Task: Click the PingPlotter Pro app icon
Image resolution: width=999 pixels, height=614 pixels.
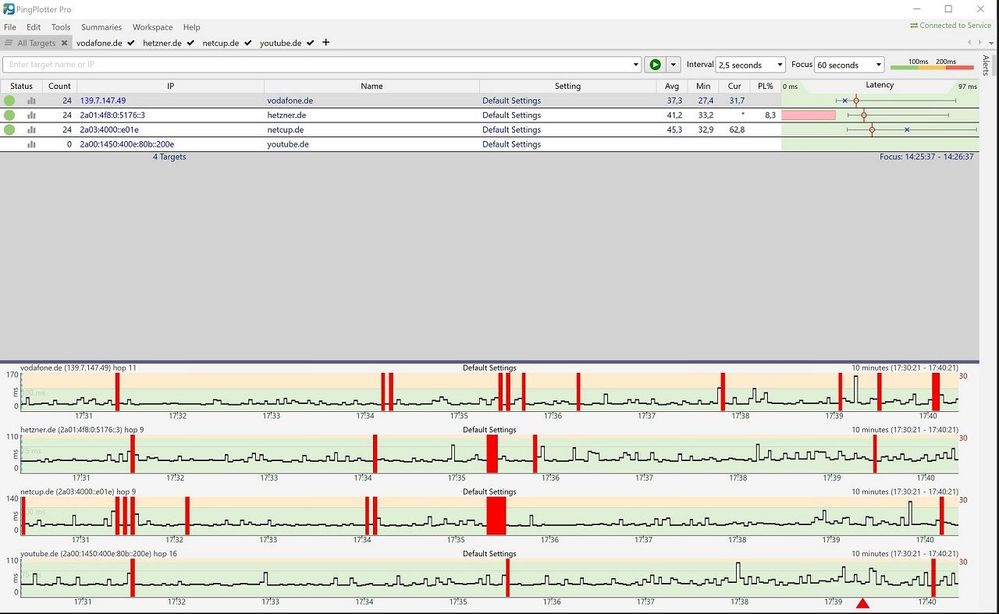Action: click(x=8, y=9)
